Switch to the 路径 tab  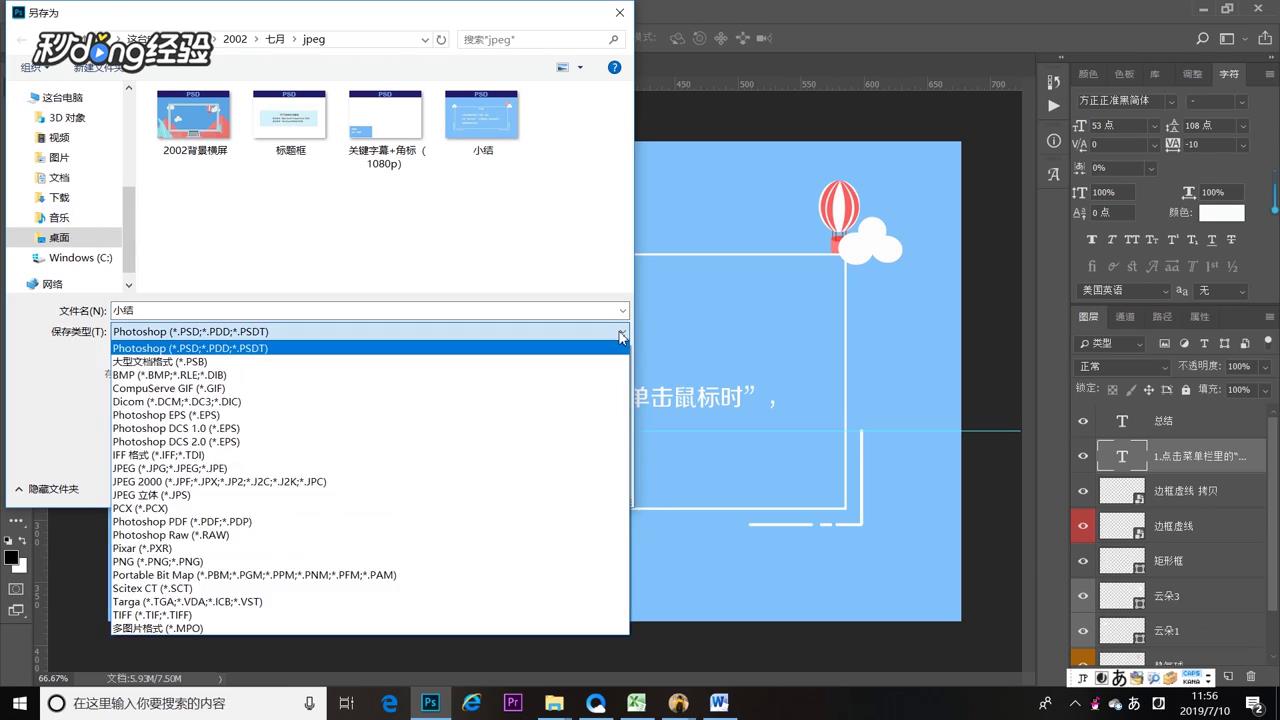(x=1162, y=317)
